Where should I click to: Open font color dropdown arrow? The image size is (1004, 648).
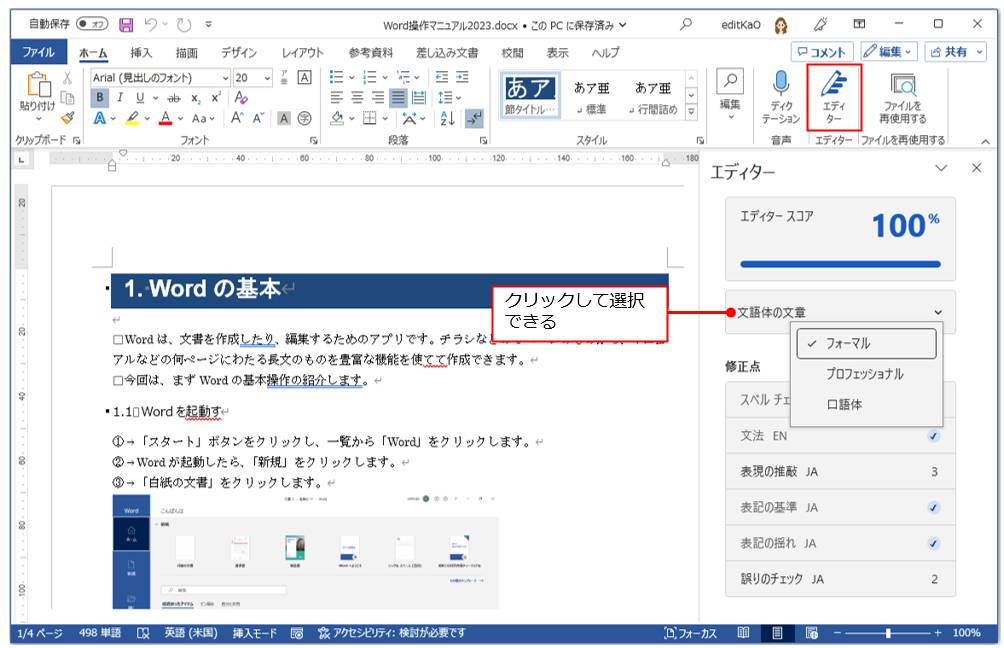181,118
